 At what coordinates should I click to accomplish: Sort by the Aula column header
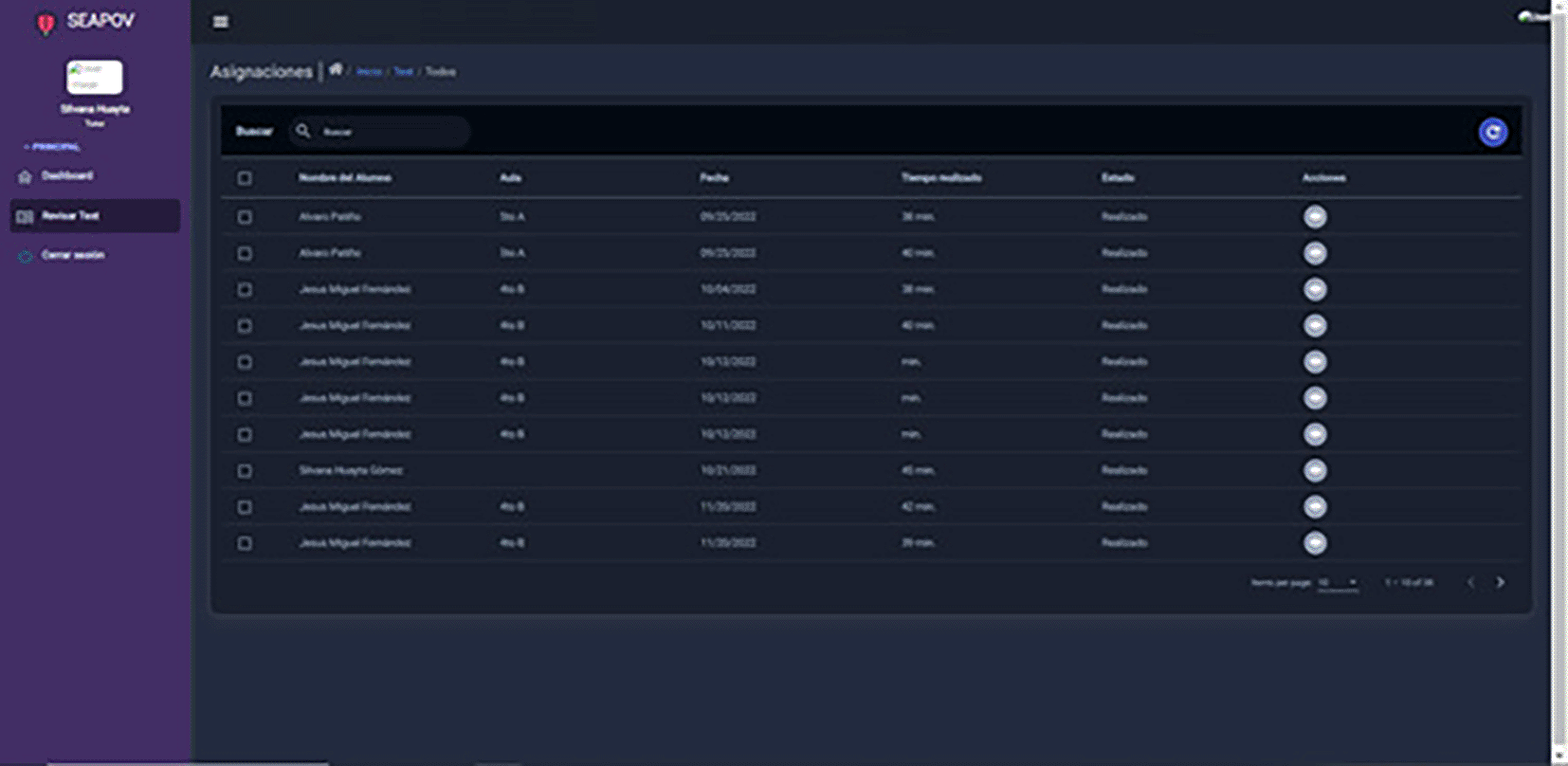click(x=511, y=177)
